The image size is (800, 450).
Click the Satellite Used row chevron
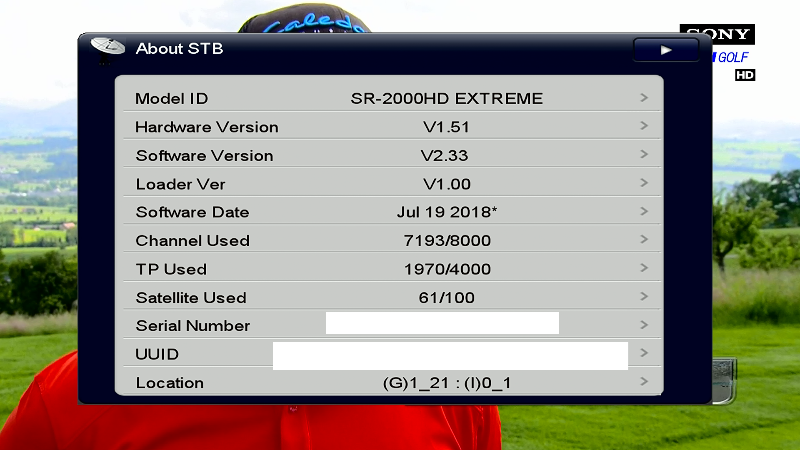pos(644,297)
